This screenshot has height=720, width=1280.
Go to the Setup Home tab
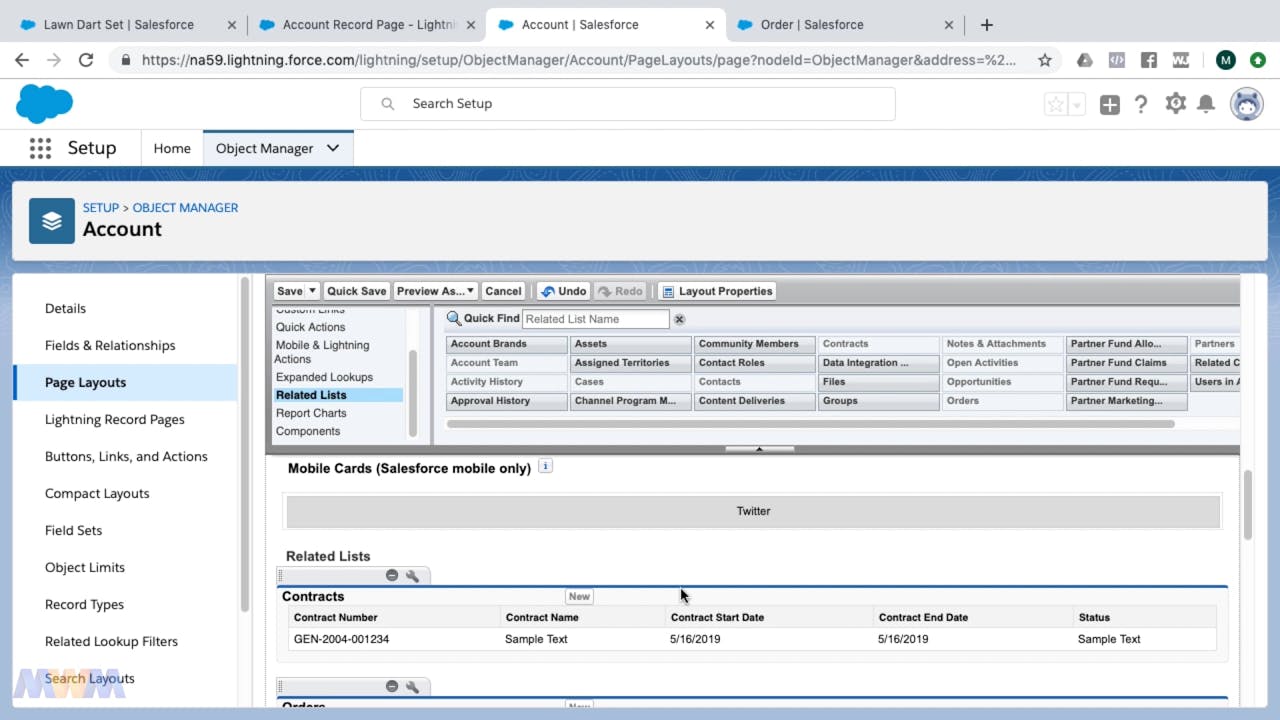(172, 148)
